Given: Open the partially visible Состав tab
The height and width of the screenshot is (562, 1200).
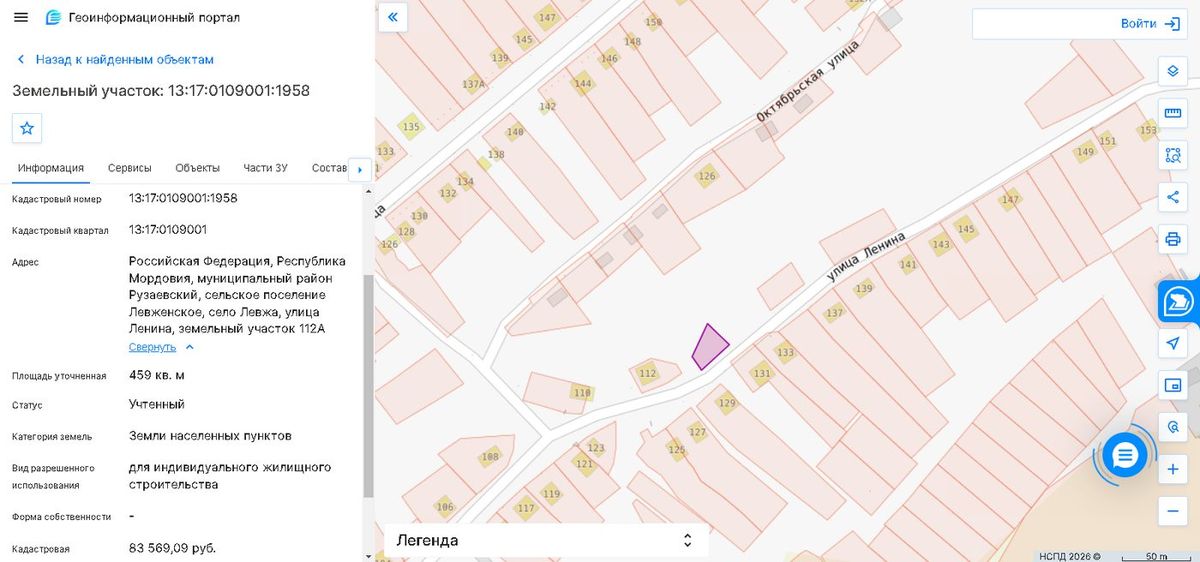Looking at the screenshot, I should (x=328, y=168).
